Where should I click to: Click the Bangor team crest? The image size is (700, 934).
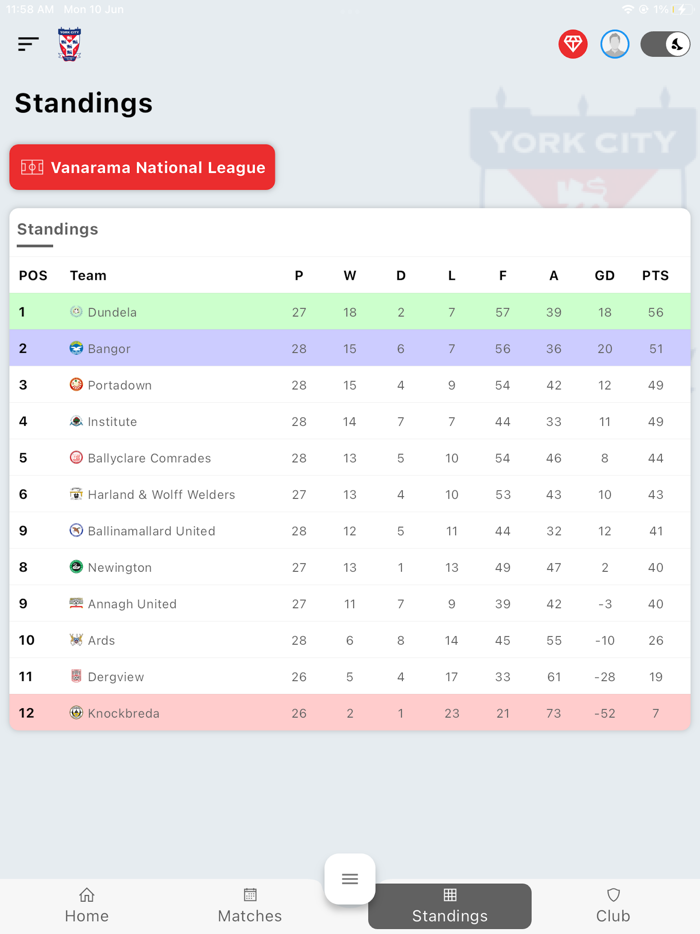pos(76,348)
